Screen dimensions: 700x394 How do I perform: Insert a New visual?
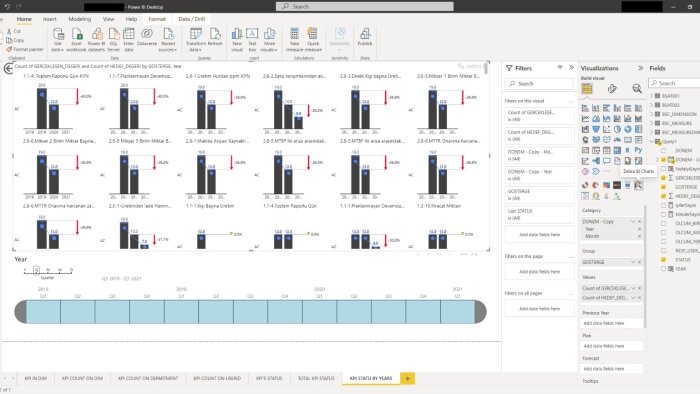pos(237,39)
